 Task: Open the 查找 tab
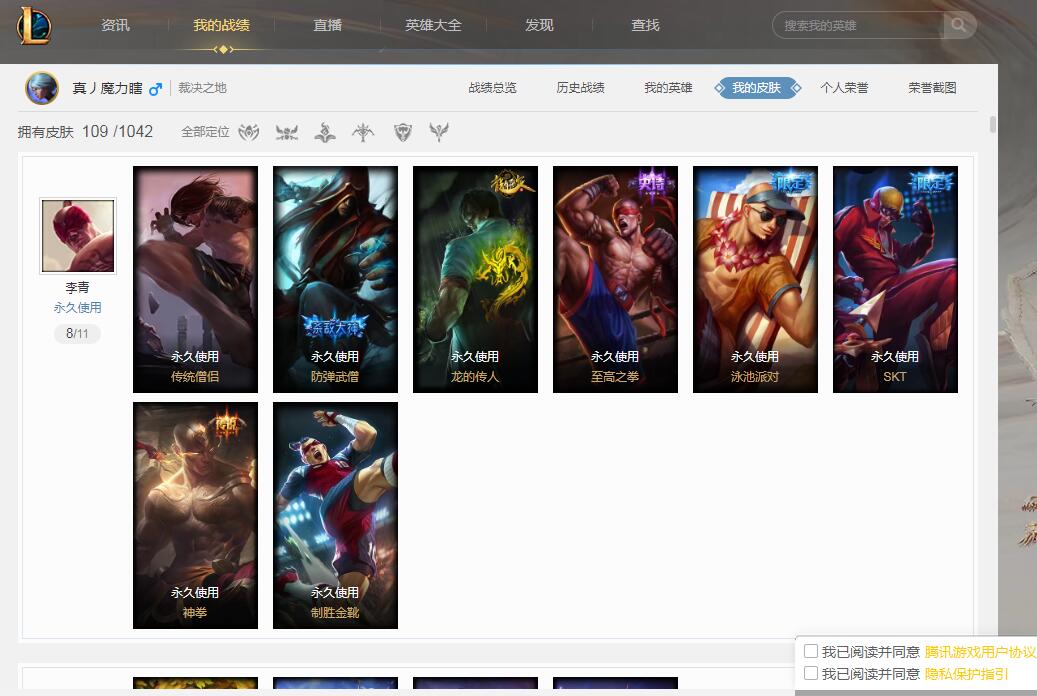click(x=645, y=25)
